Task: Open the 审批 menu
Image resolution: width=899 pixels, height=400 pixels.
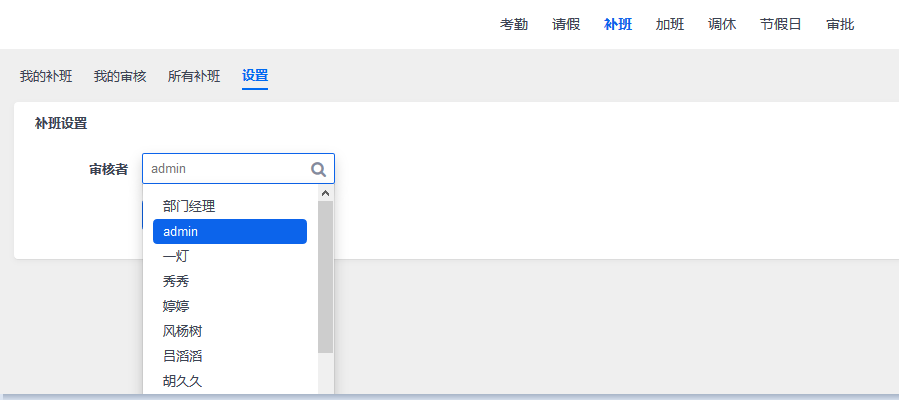Action: point(840,25)
